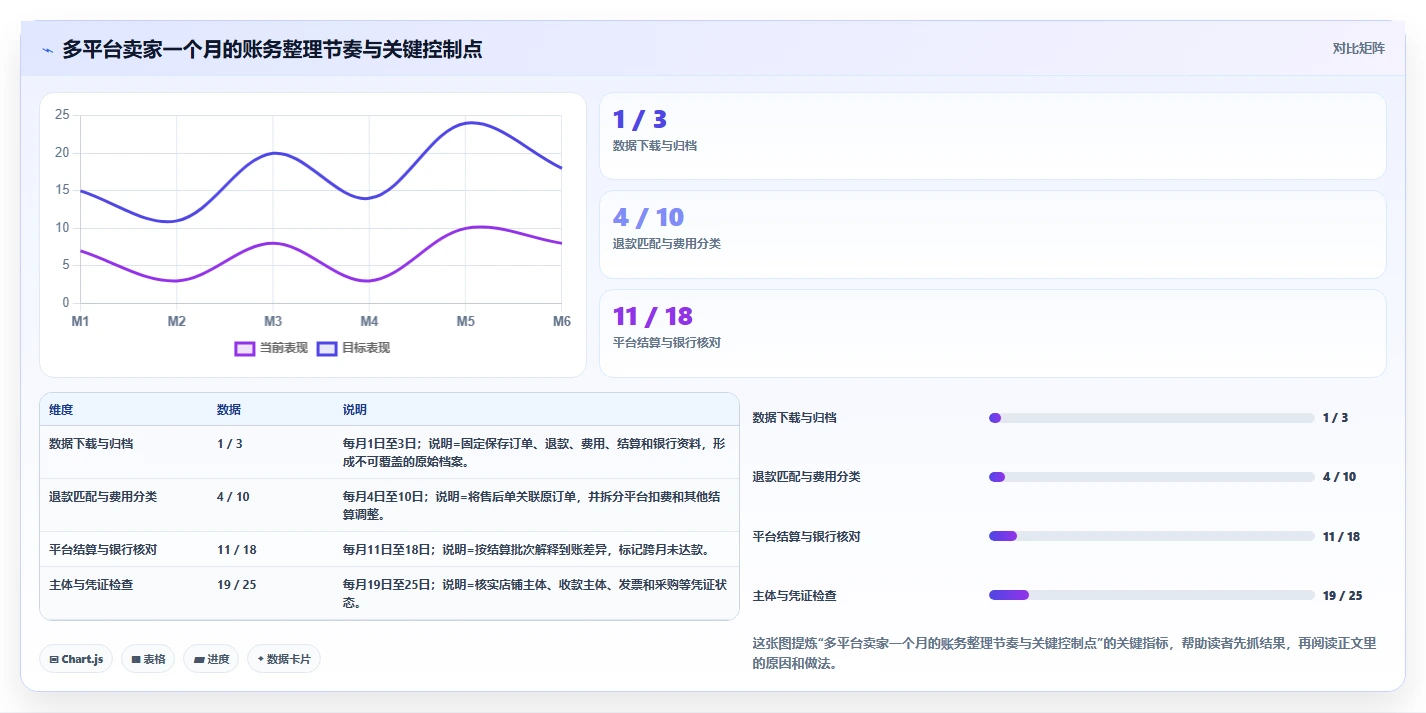The width and height of the screenshot is (1426, 713).
Task: Click description starting 每月1日至3日
Action: [x=534, y=452]
